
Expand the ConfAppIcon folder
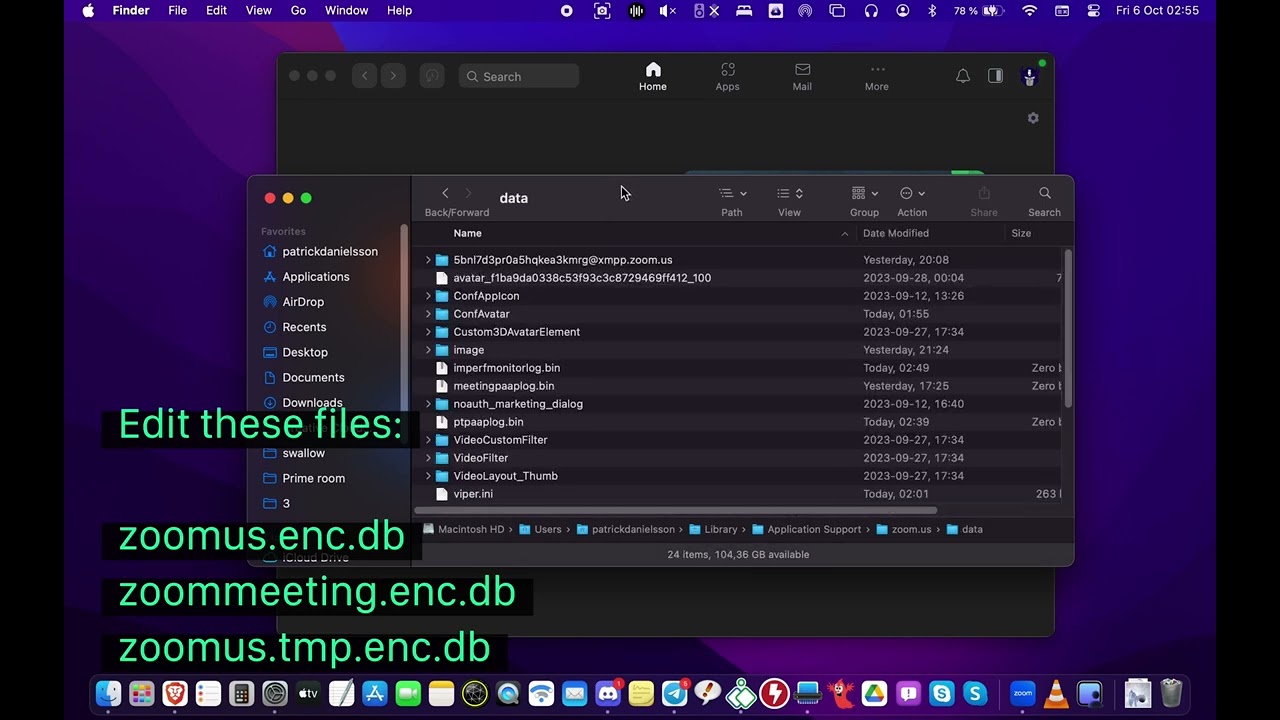pos(428,296)
